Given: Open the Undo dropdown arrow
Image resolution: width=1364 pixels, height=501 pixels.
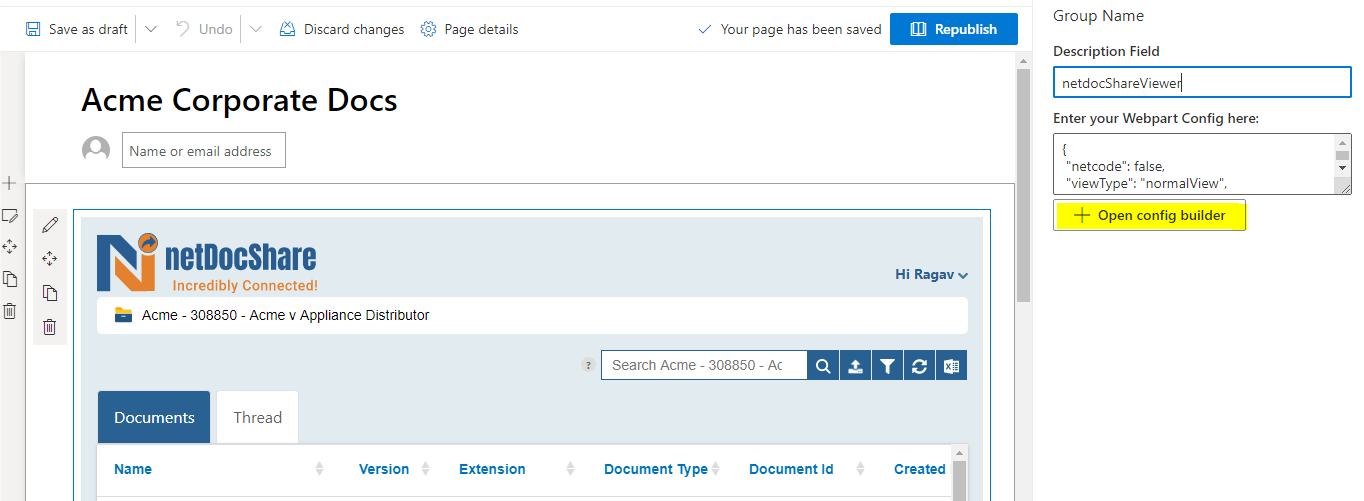Looking at the screenshot, I should [255, 29].
